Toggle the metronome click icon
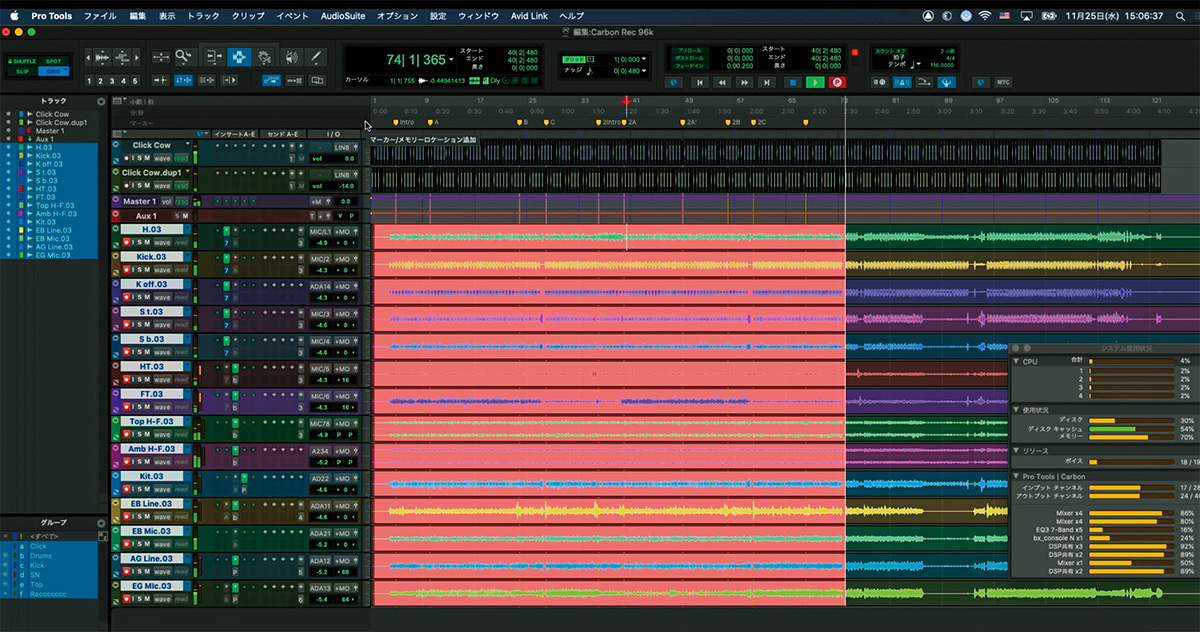The image size is (1200, 632). click(901, 82)
